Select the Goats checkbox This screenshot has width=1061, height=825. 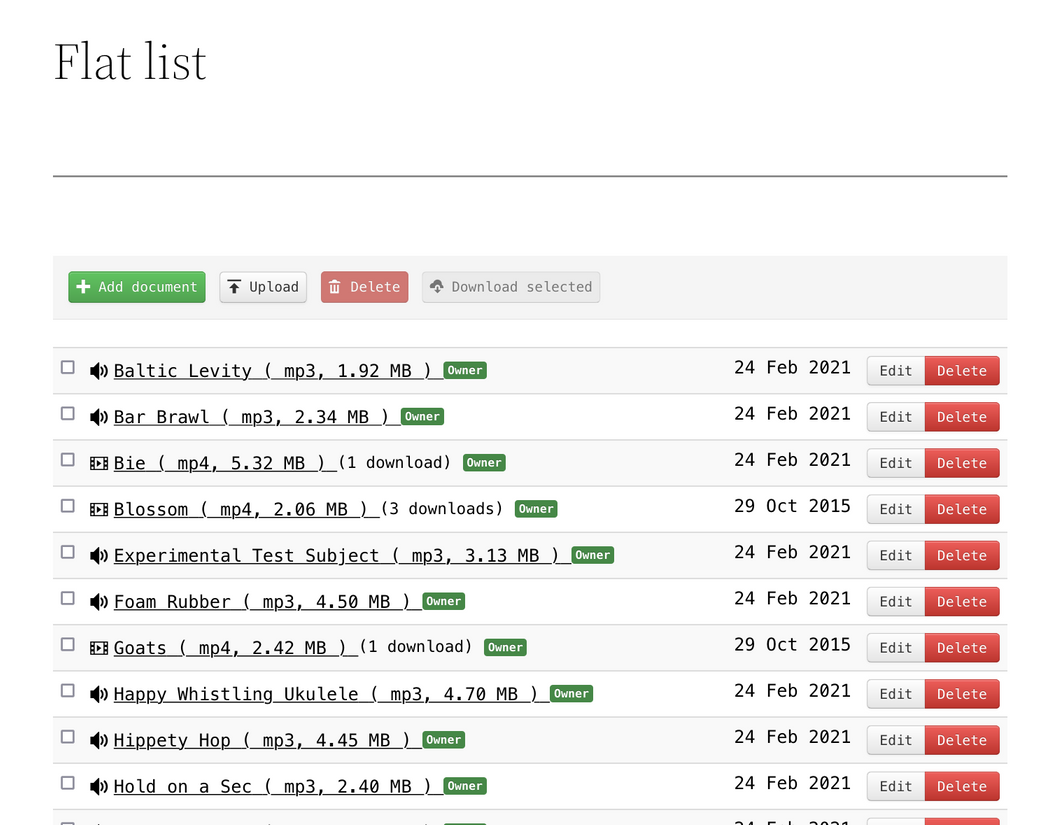(x=68, y=644)
